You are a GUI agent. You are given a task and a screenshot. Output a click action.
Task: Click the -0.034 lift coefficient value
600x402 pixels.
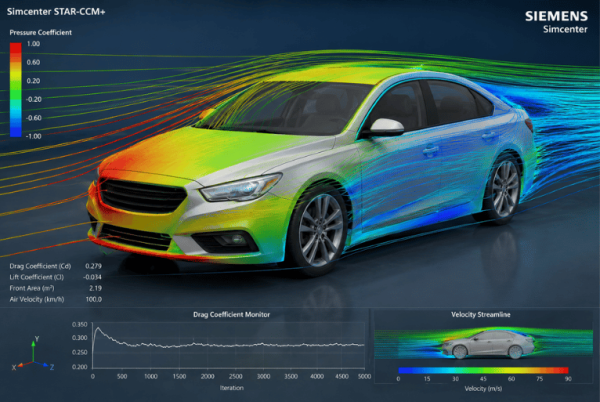point(92,277)
